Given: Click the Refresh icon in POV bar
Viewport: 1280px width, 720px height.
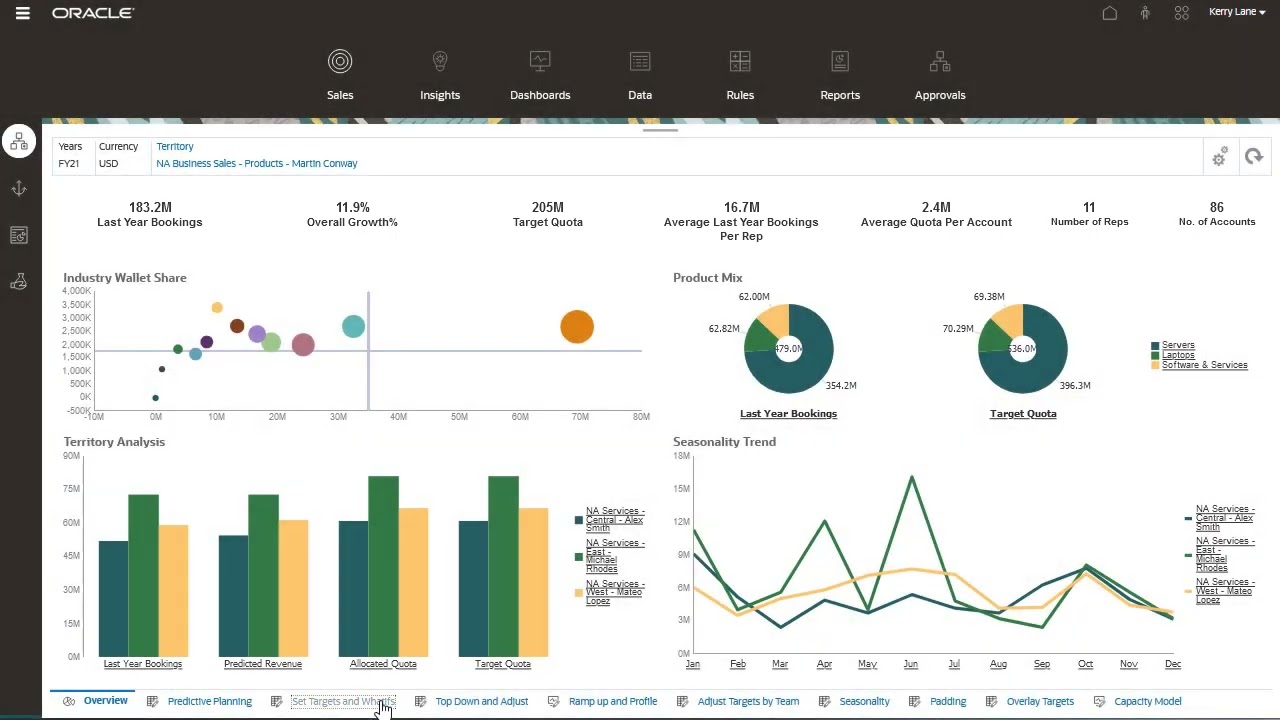Looking at the screenshot, I should pyautogui.click(x=1254, y=157).
